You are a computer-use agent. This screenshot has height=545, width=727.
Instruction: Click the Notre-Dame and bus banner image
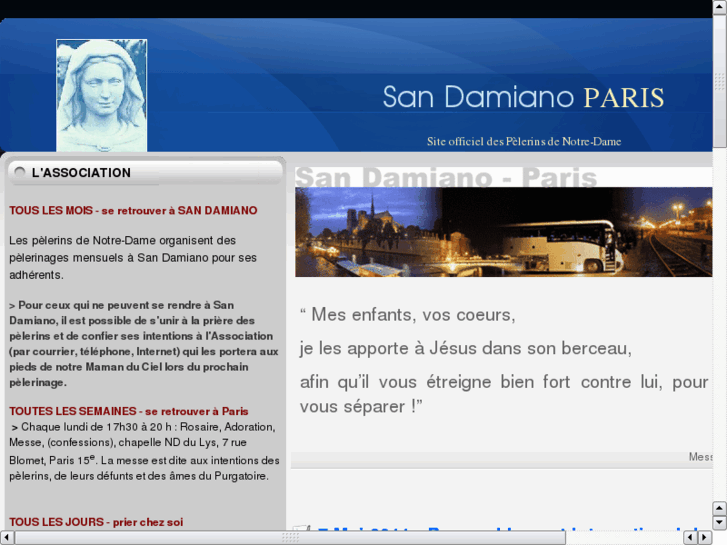point(504,232)
